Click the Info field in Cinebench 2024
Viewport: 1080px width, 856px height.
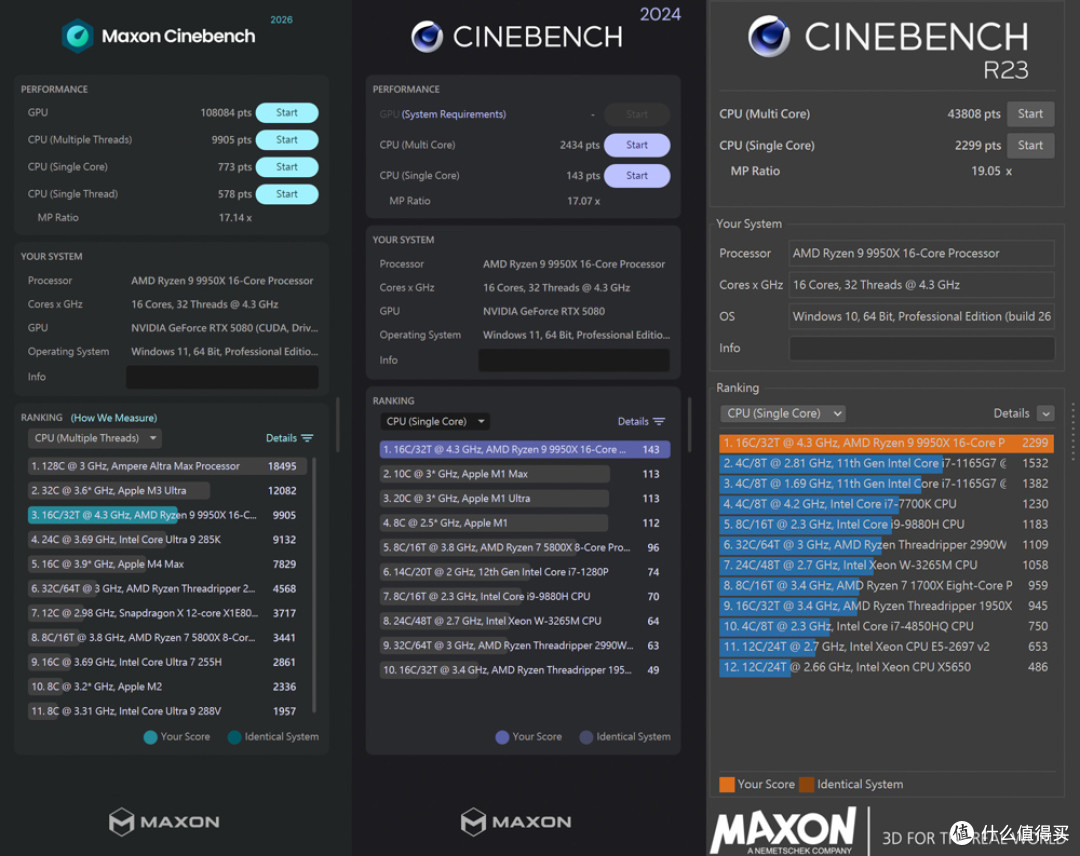[574, 360]
